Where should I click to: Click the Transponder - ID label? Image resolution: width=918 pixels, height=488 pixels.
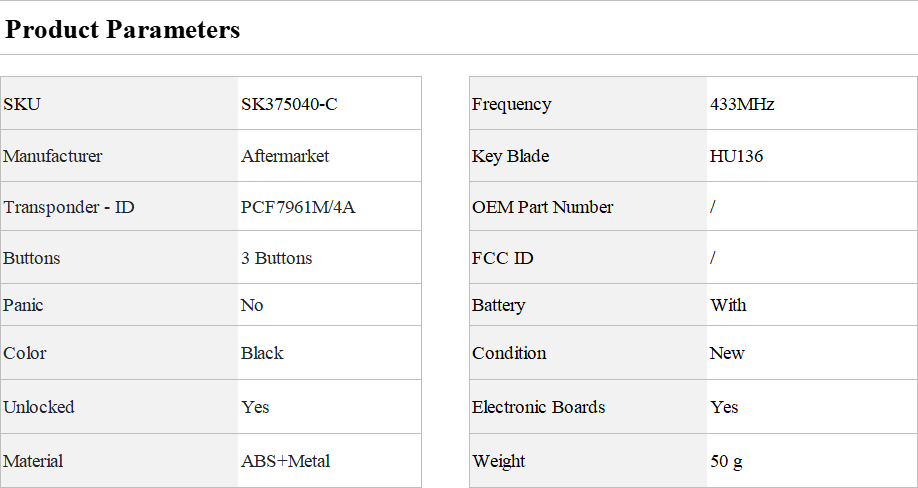pos(68,207)
